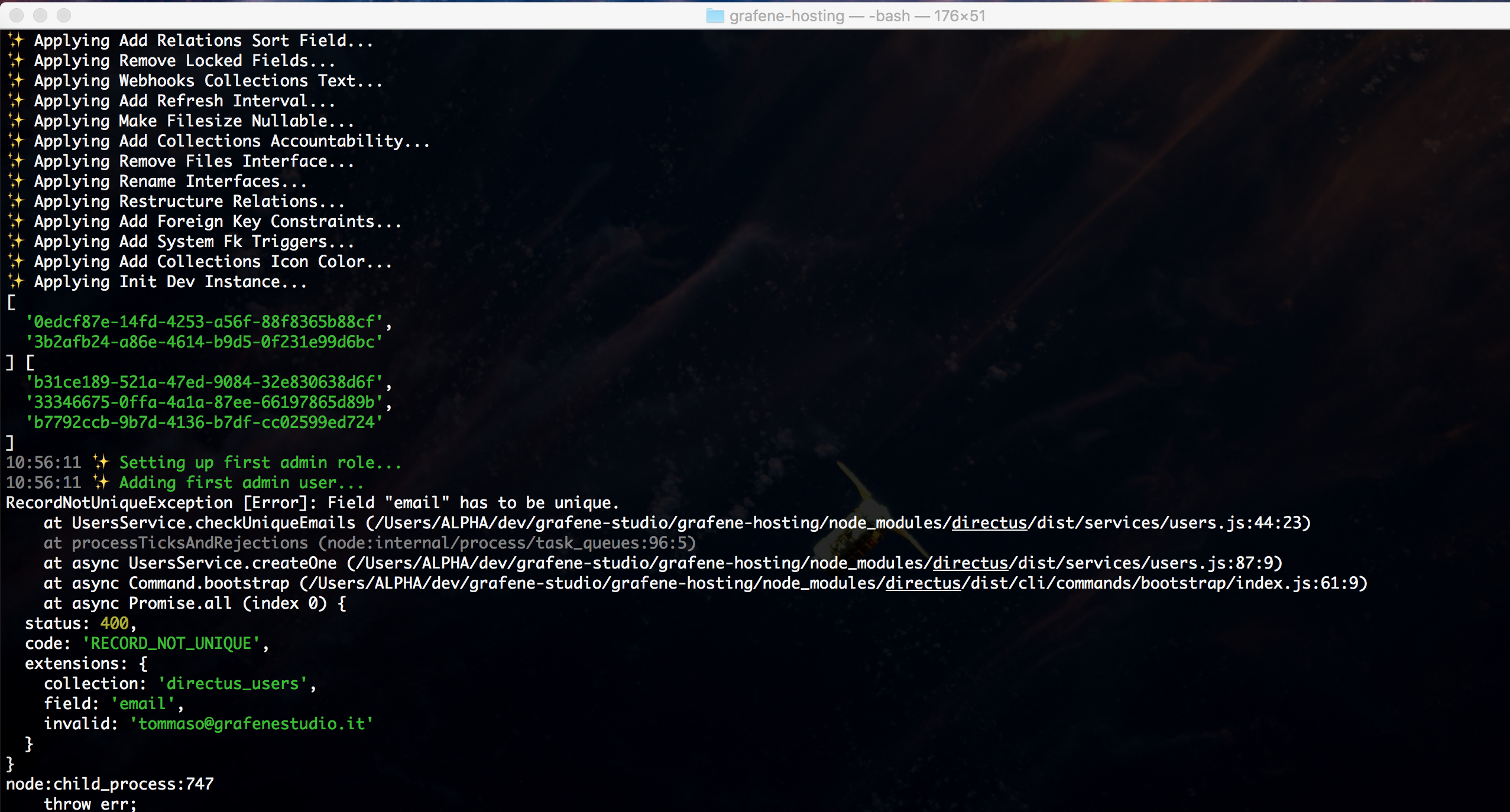This screenshot has height=812, width=1510.
Task: Click the sparkle icon beside Applying Add Relations Sort Field
Action: point(16,40)
